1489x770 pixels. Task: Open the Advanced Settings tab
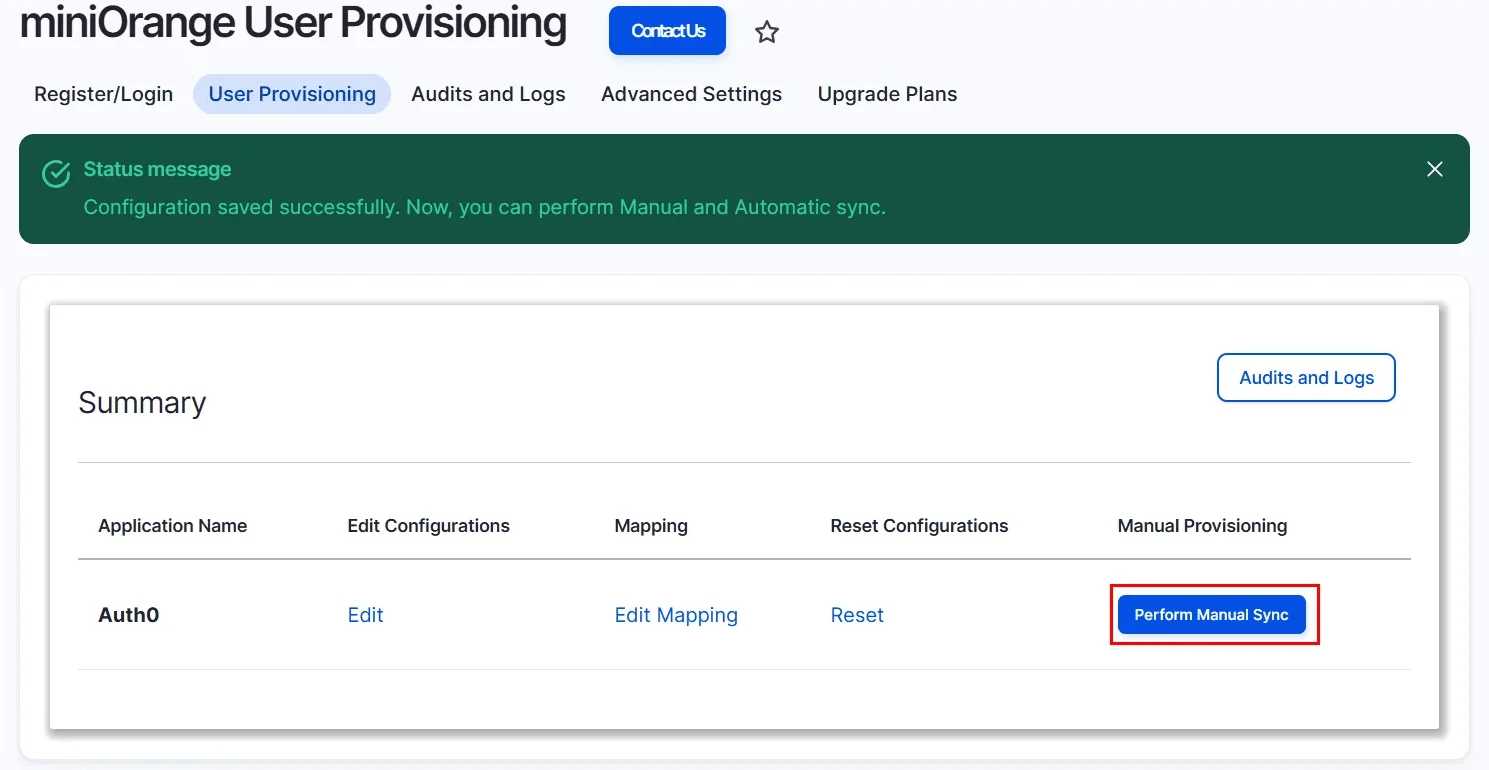point(692,94)
